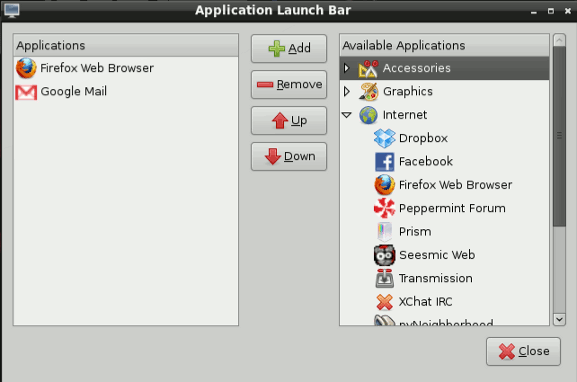Click the Firefox icon under Internet
577x382 pixels.
385,185
